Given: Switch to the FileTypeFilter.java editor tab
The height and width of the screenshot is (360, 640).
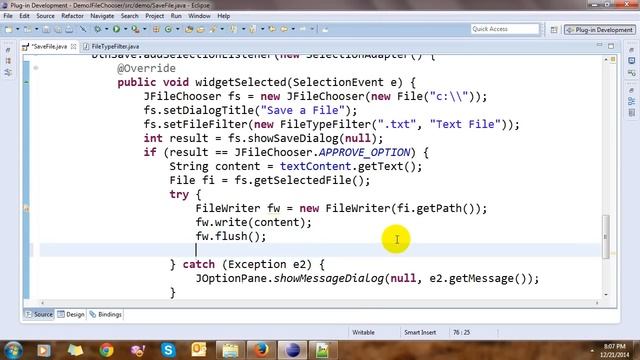Looking at the screenshot, I should [111, 47].
